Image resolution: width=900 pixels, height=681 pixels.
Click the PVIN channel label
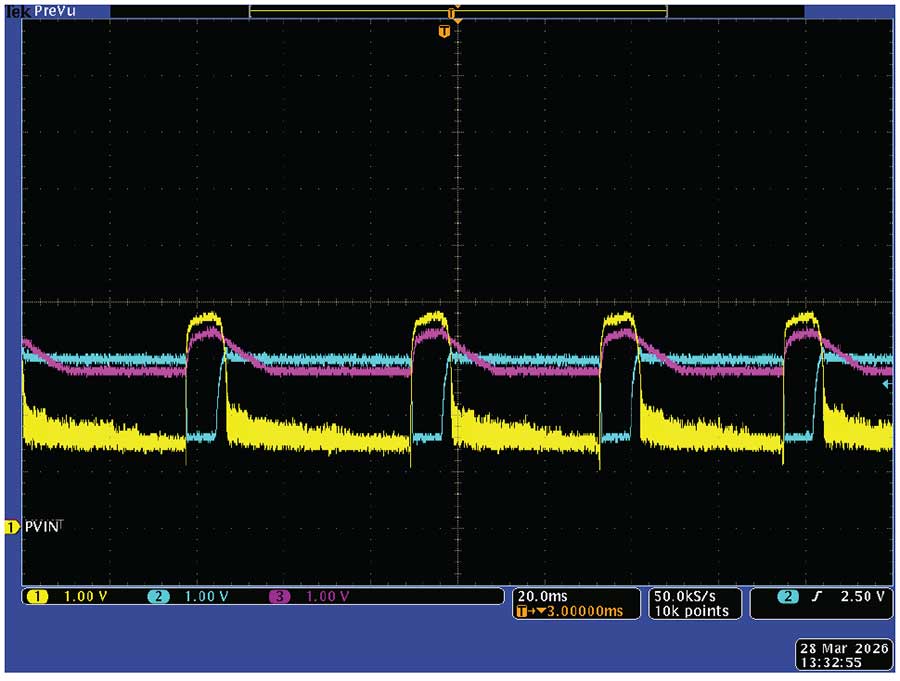point(41,527)
